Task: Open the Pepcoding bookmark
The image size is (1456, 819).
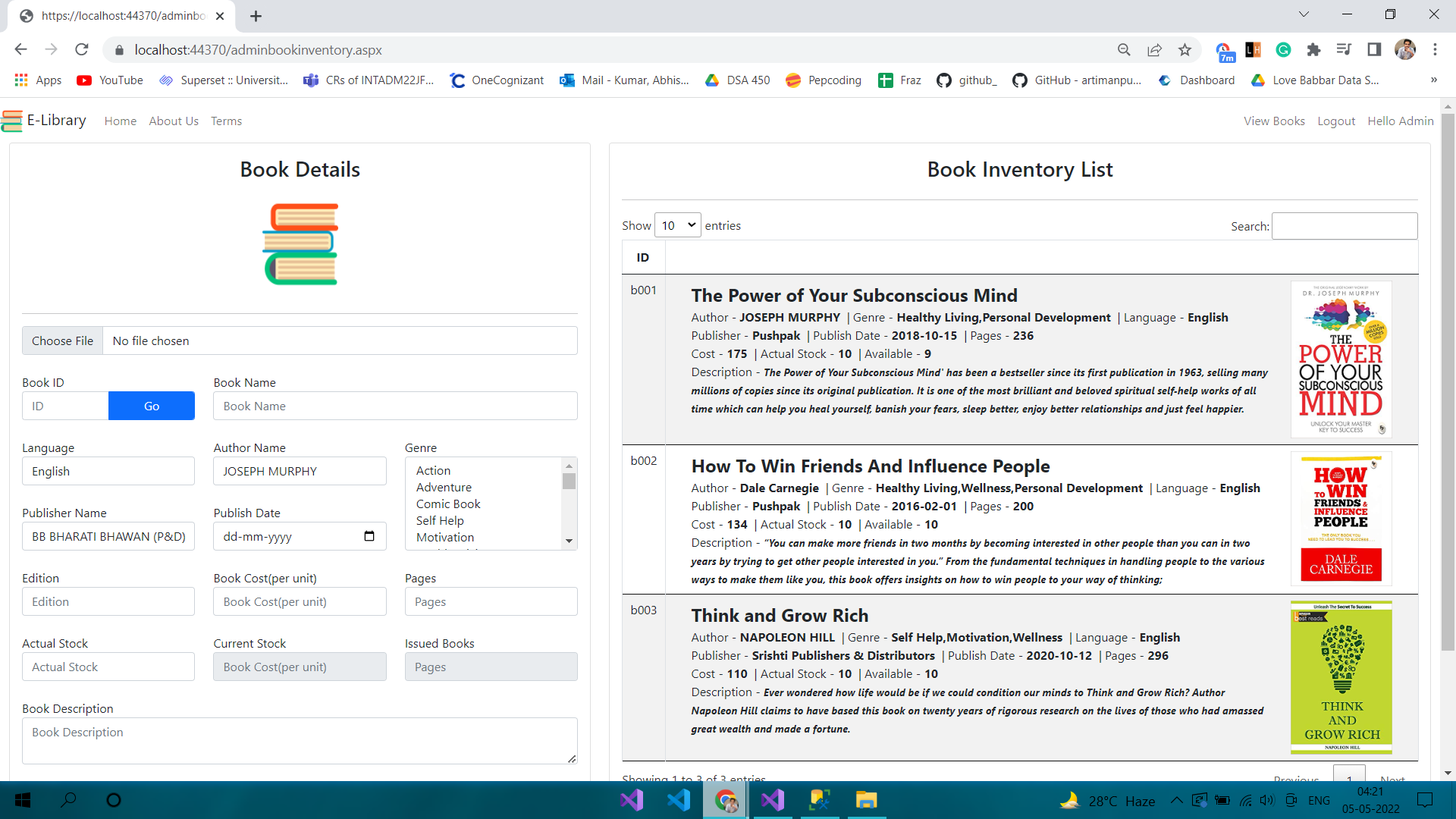Action: pyautogui.click(x=824, y=80)
